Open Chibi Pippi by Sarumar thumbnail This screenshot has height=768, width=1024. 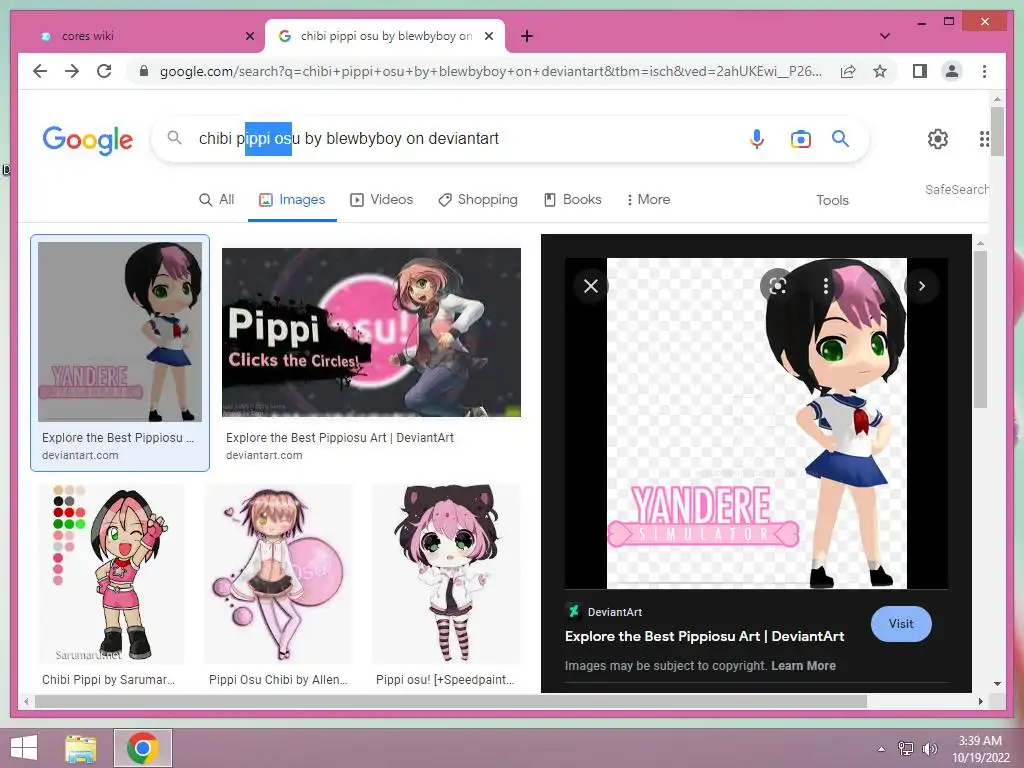pos(111,574)
